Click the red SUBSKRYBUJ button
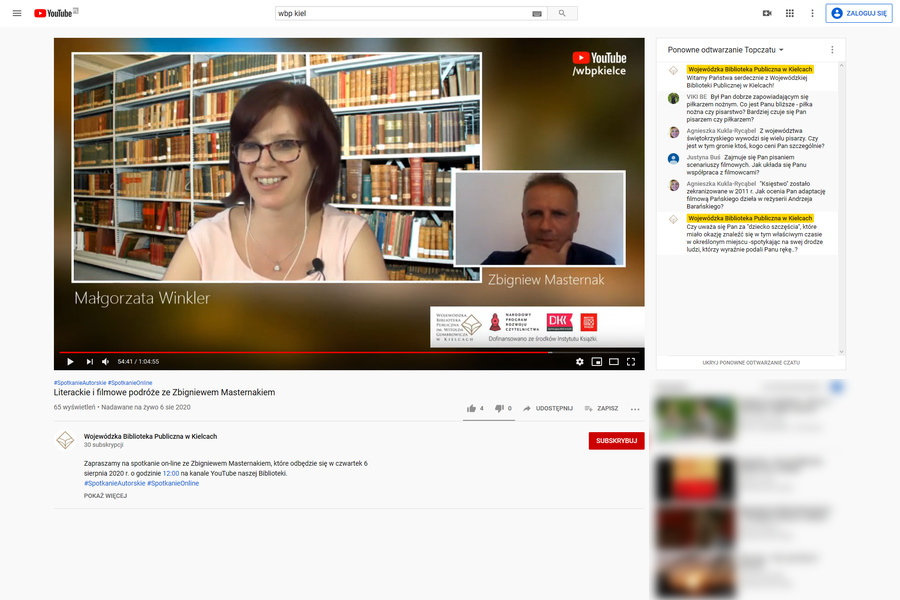The image size is (900, 600). (616, 440)
